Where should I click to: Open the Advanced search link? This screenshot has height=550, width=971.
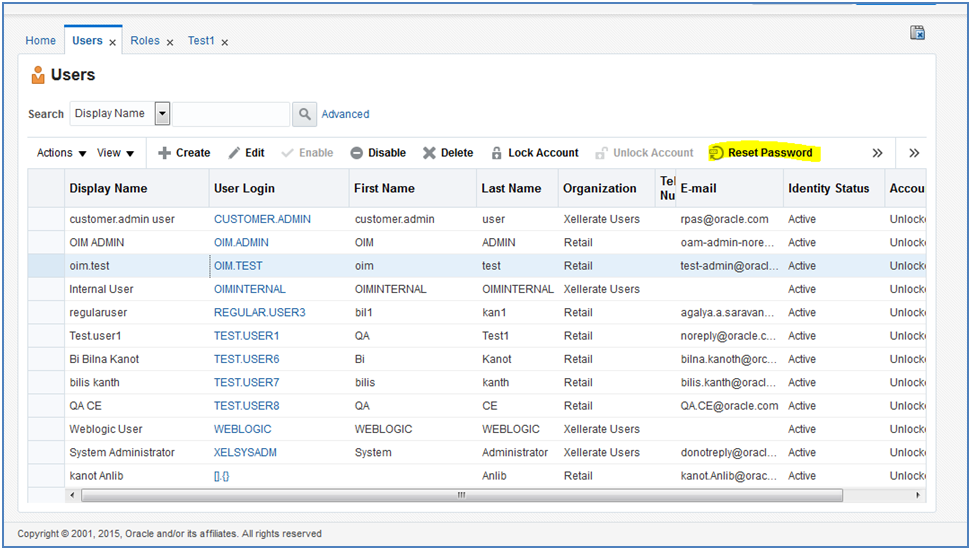[x=345, y=114]
